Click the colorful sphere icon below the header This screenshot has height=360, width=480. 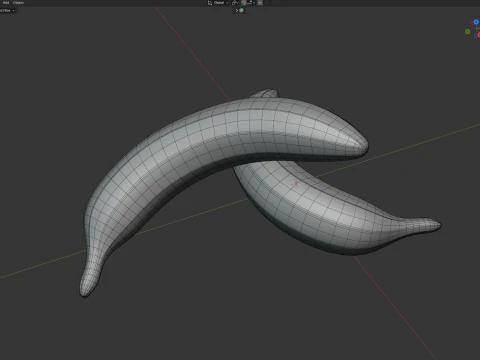click(x=242, y=10)
